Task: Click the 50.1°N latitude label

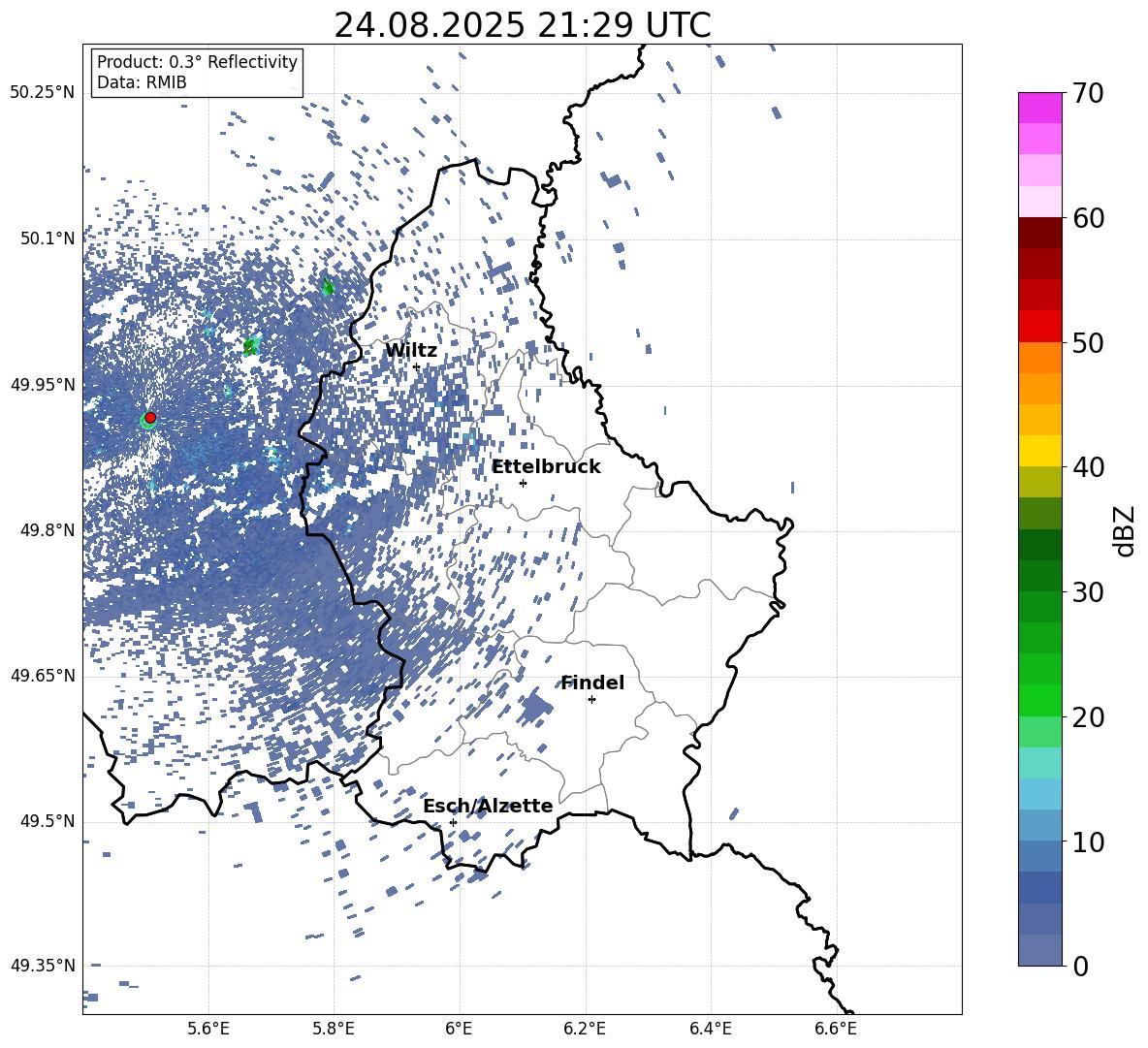Action: tap(48, 238)
